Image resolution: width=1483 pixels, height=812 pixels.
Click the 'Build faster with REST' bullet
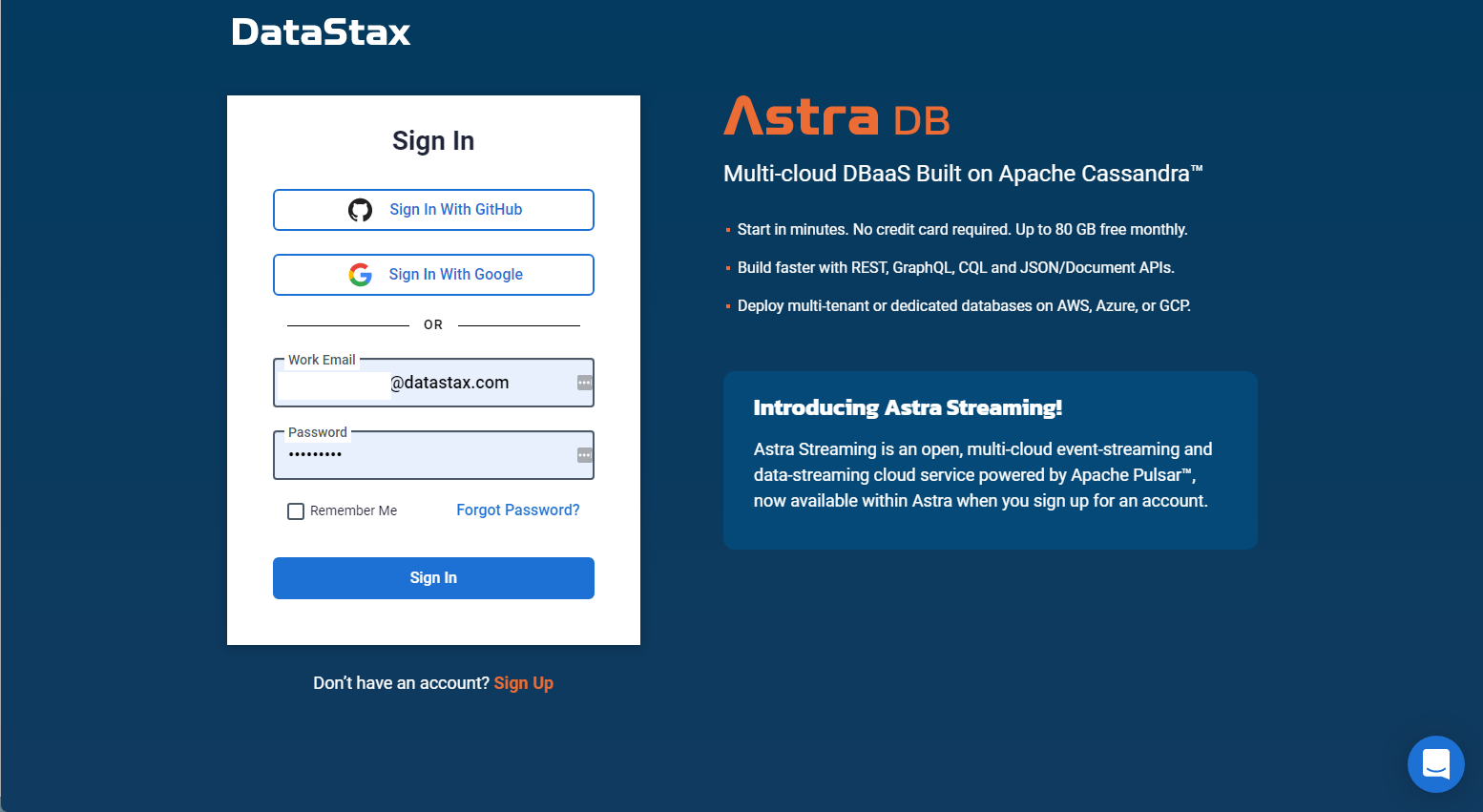[955, 268]
